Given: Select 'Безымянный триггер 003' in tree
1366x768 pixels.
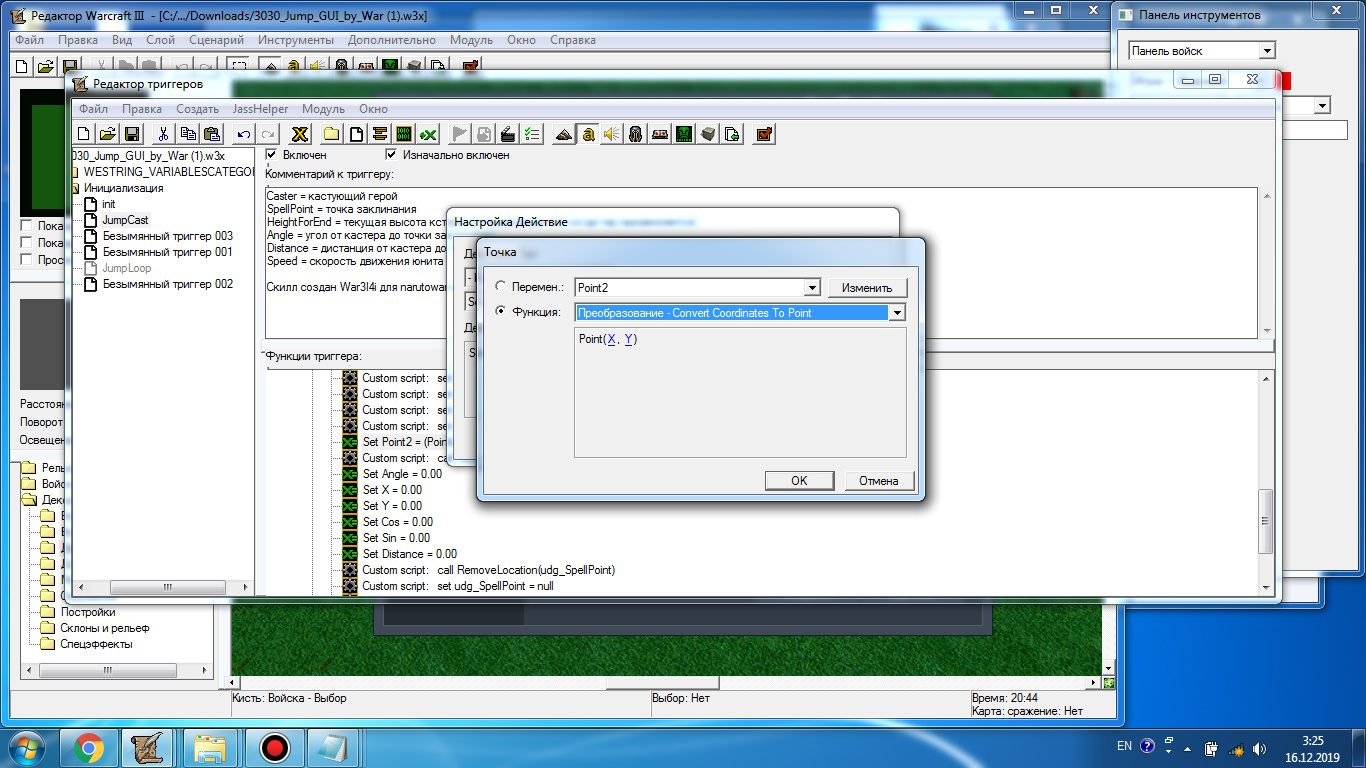Looking at the screenshot, I should [x=167, y=236].
